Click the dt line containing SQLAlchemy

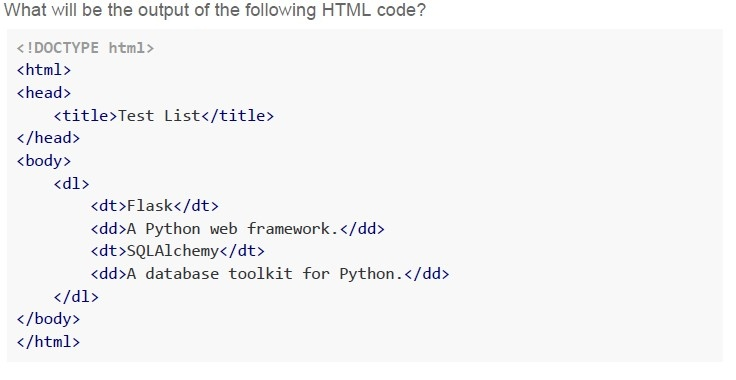point(177,251)
